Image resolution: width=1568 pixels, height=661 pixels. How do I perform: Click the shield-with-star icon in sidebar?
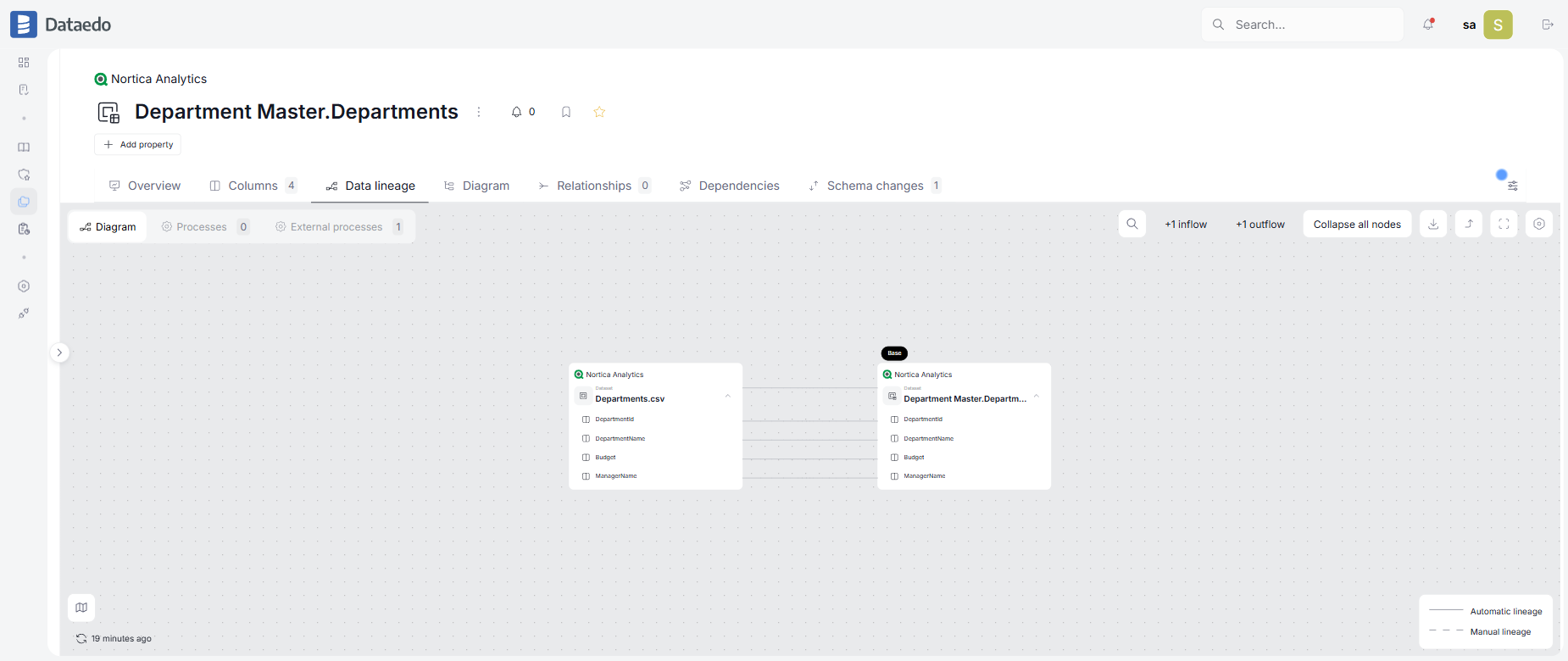tap(24, 175)
